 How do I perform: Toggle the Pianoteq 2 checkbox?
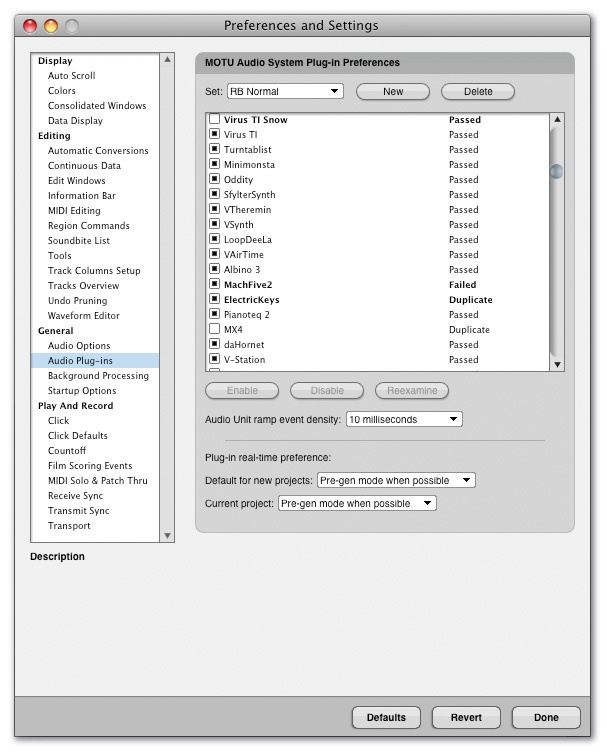pyautogui.click(x=215, y=313)
